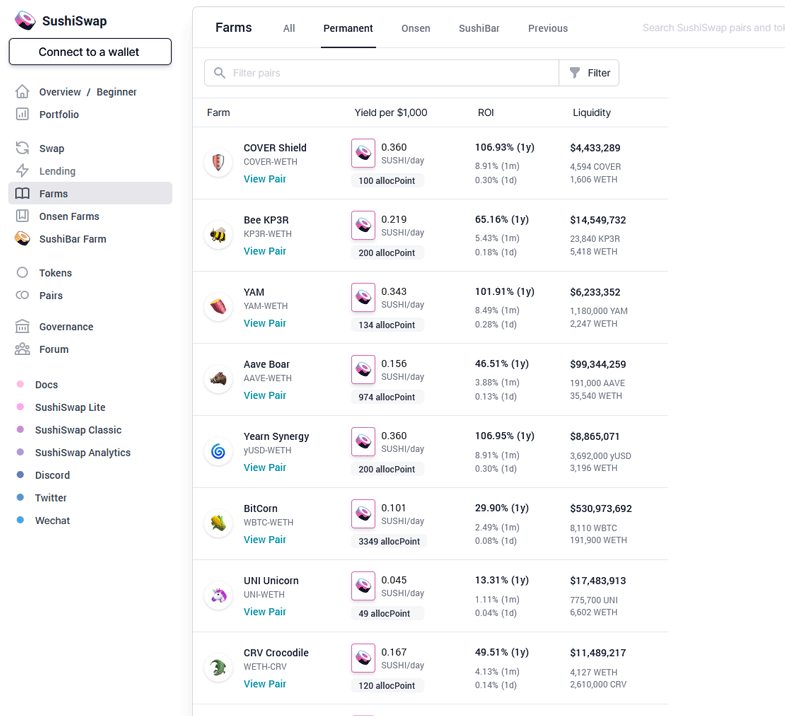Click the funnel icon on Filter
The image size is (785, 716).
tap(575, 73)
